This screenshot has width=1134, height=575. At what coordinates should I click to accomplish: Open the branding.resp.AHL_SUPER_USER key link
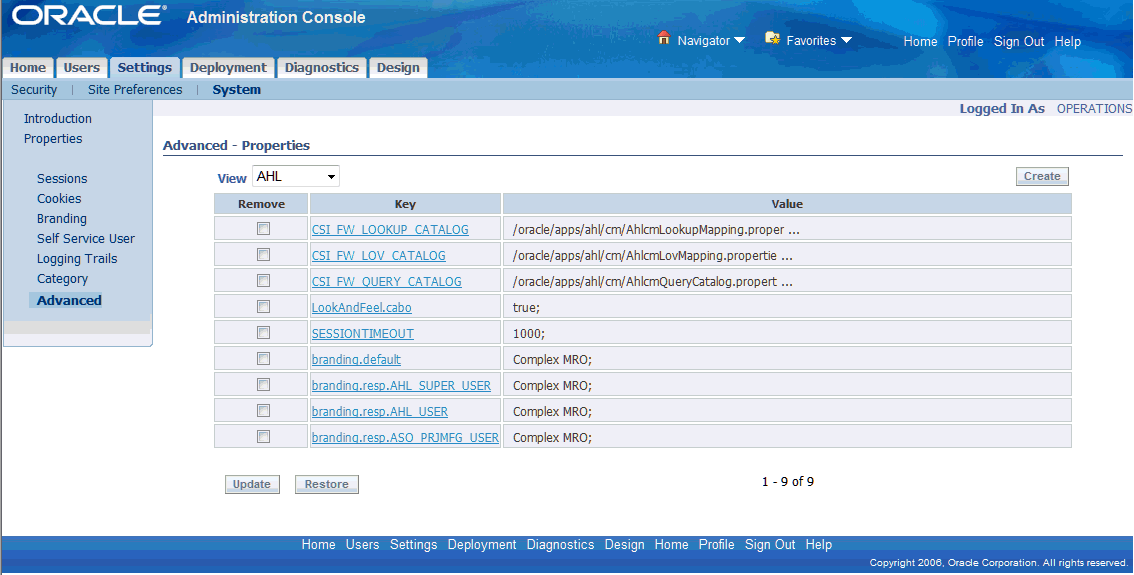(401, 386)
